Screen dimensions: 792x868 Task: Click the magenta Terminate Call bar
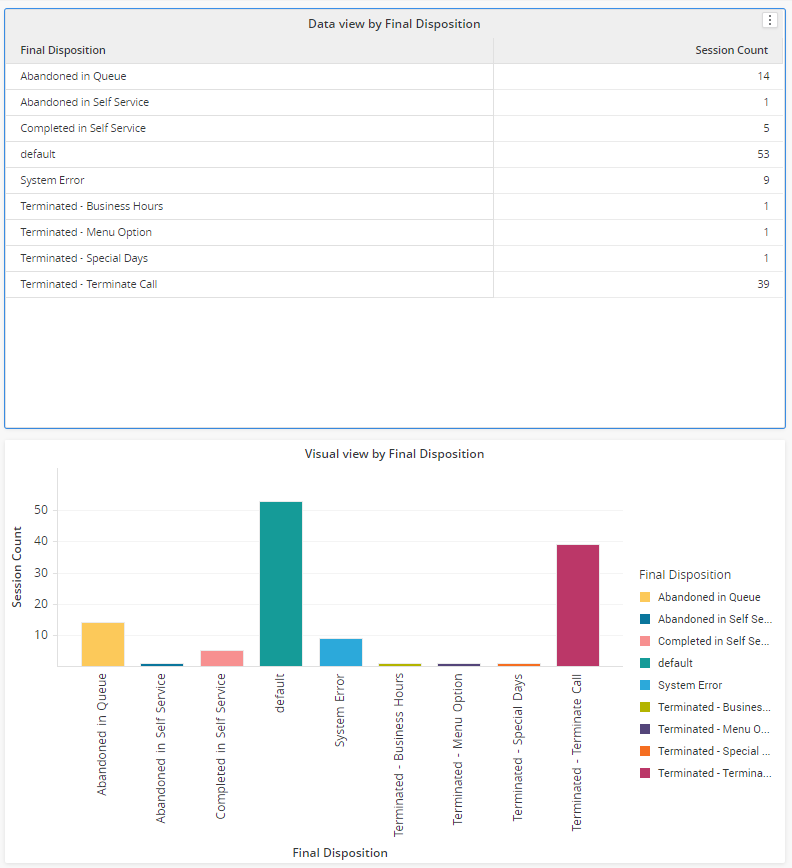(x=578, y=605)
